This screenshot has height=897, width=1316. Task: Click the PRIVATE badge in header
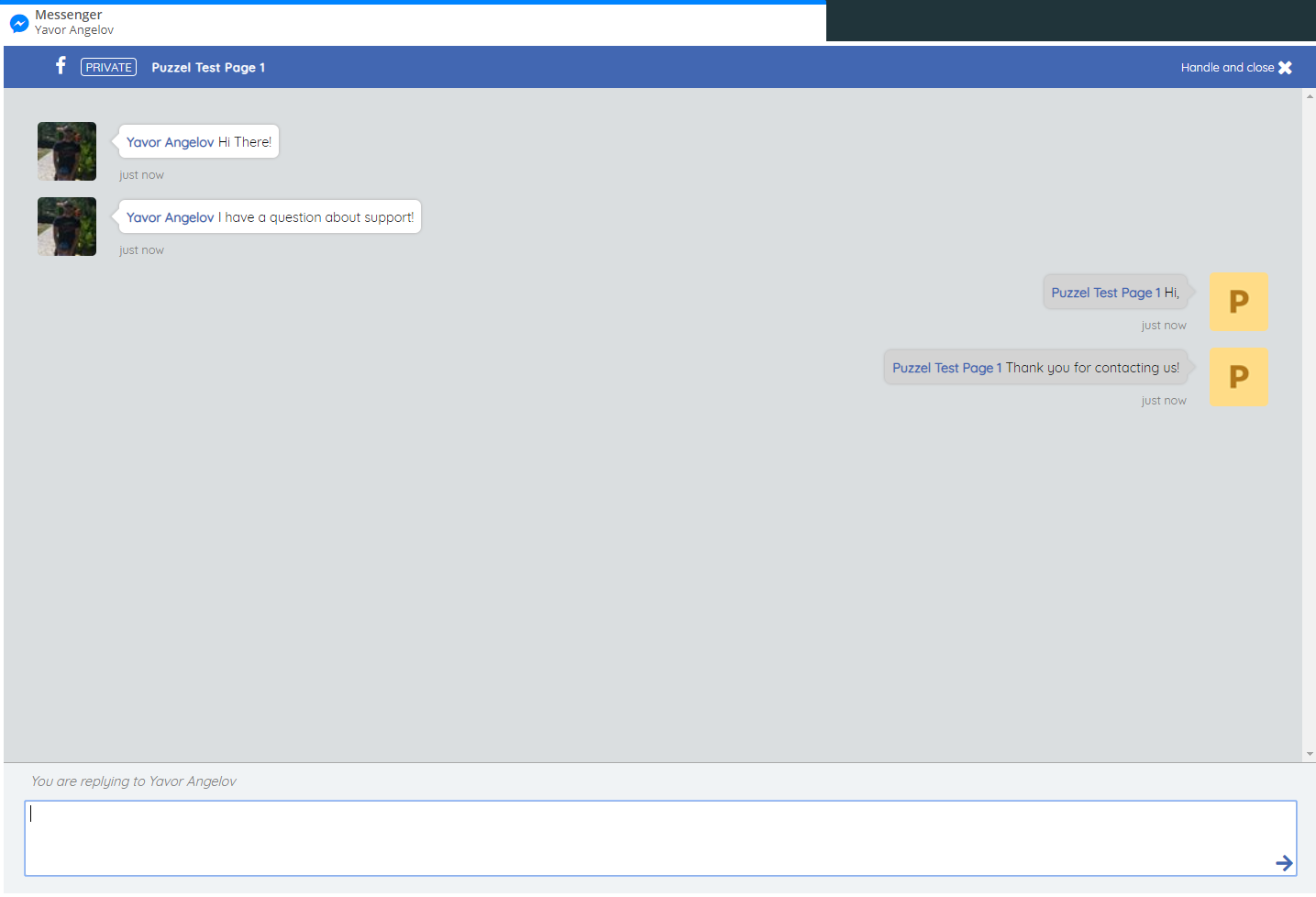tap(108, 67)
